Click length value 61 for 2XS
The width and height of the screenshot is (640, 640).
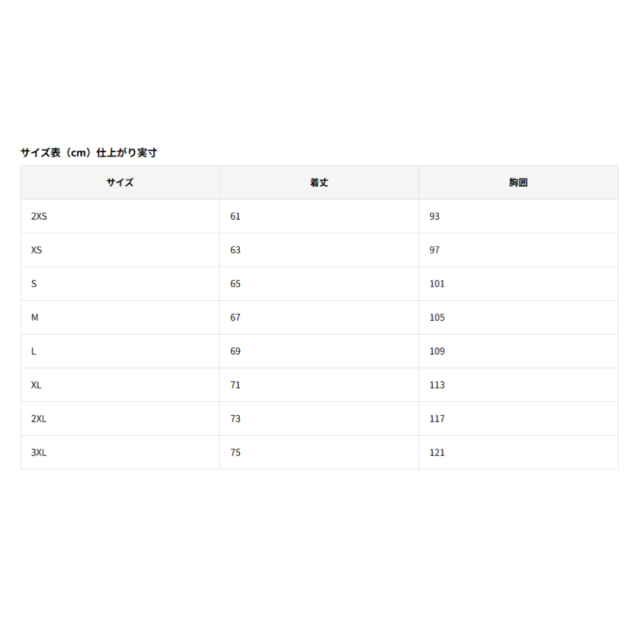tap(235, 216)
